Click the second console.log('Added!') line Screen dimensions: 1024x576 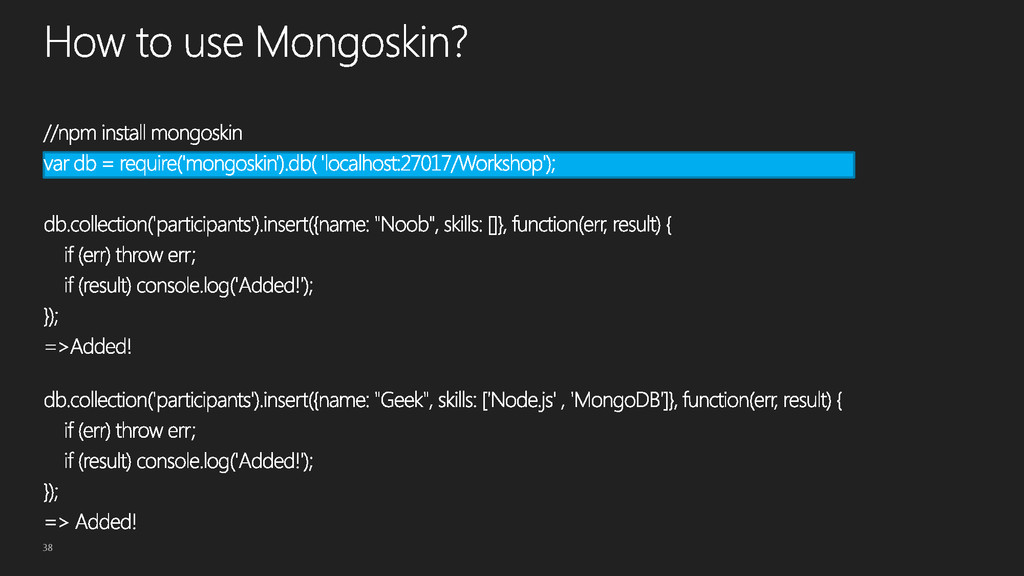click(189, 461)
